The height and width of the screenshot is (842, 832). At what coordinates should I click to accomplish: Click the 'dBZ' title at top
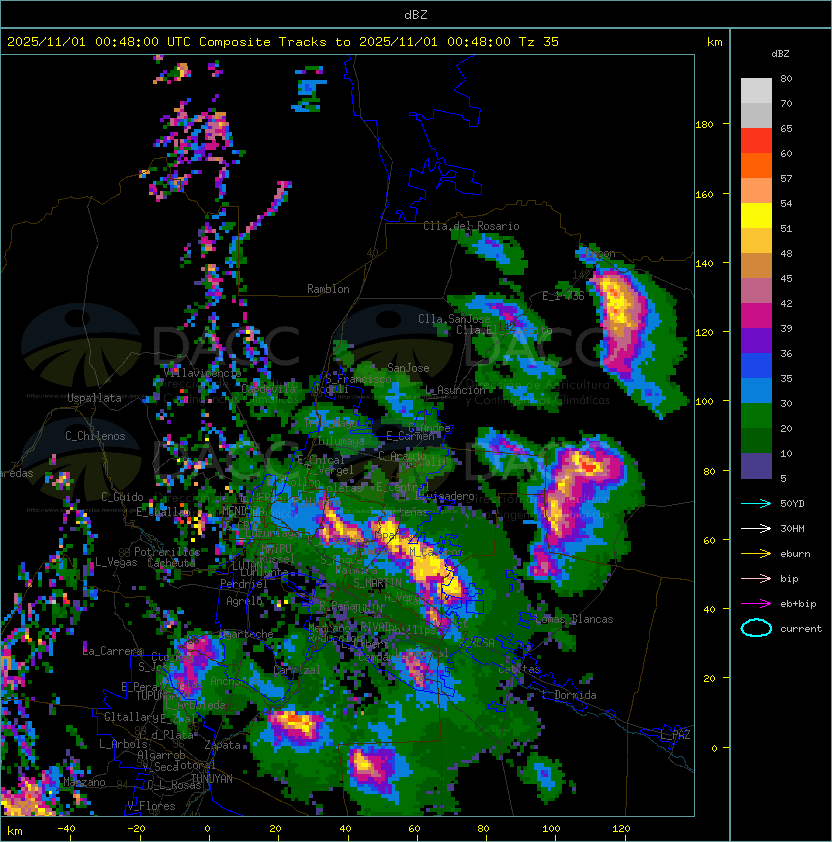(416, 14)
